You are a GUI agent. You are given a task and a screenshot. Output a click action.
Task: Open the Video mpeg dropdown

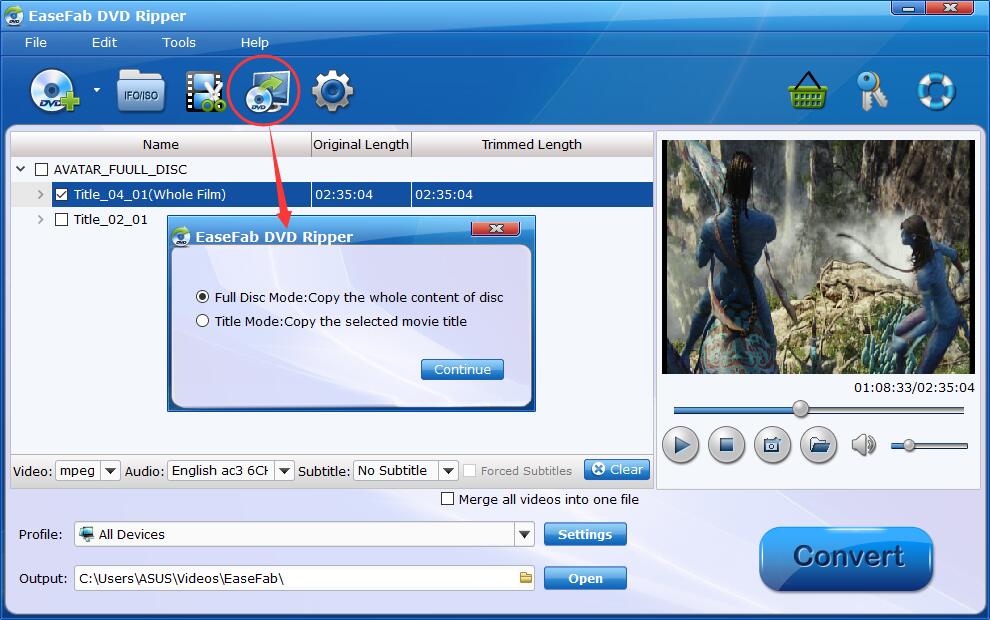(110, 470)
